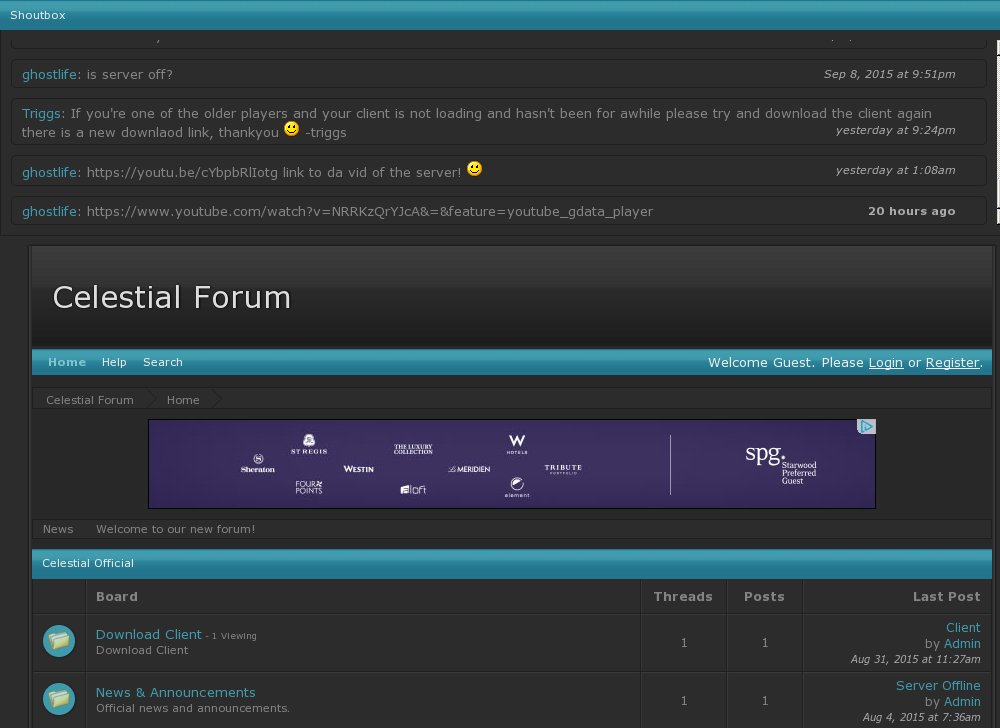This screenshot has width=1000, height=728.
Task: Click the Celestial Forum breadcrumb
Action: click(90, 400)
